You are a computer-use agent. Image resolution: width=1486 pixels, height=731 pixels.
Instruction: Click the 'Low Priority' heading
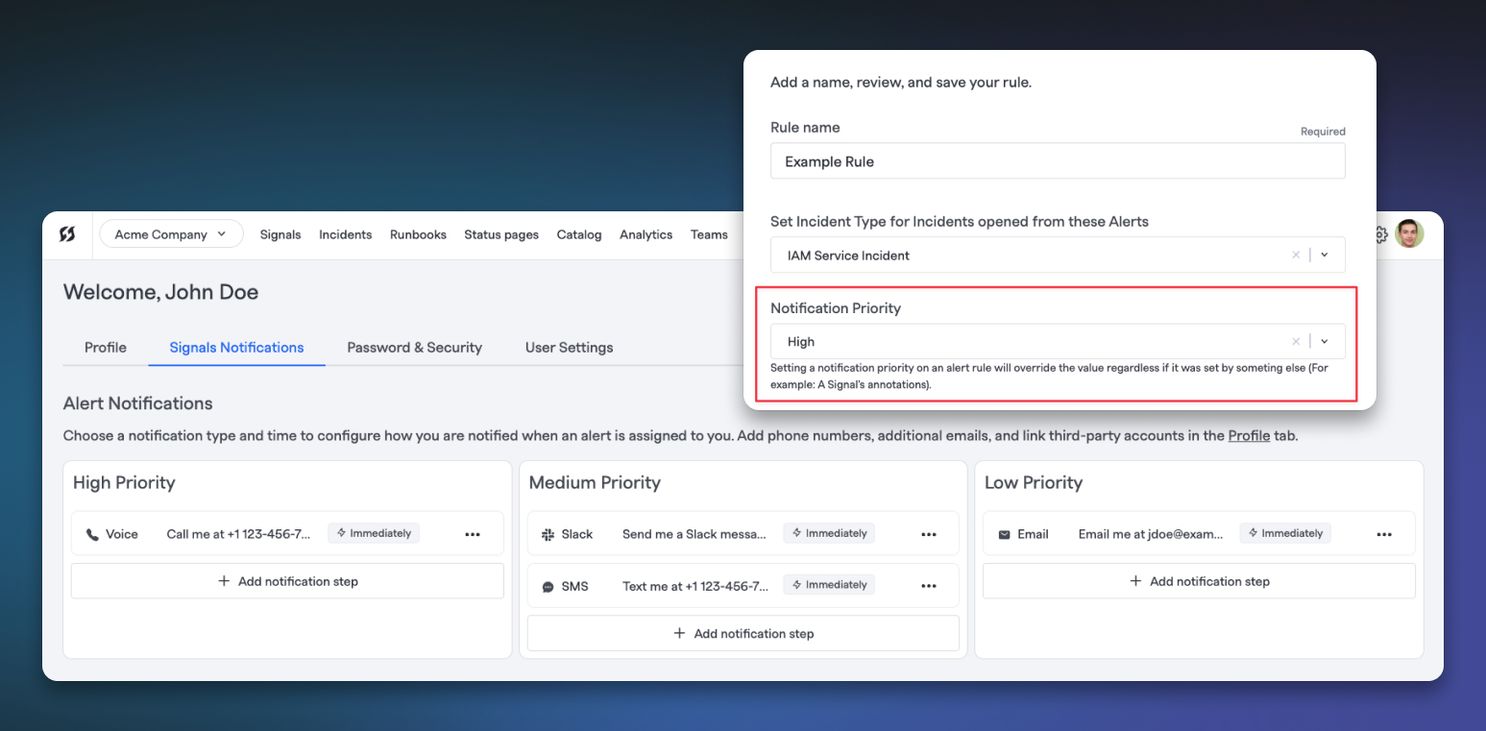coord(1033,482)
